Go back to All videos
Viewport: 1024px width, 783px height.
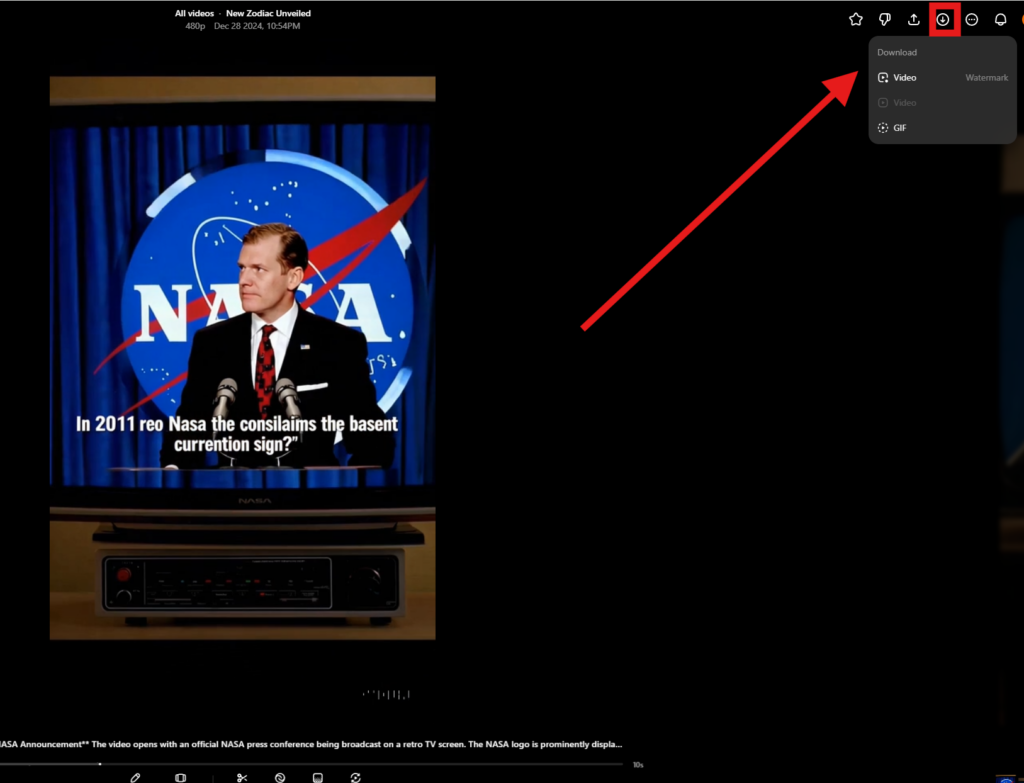click(194, 14)
